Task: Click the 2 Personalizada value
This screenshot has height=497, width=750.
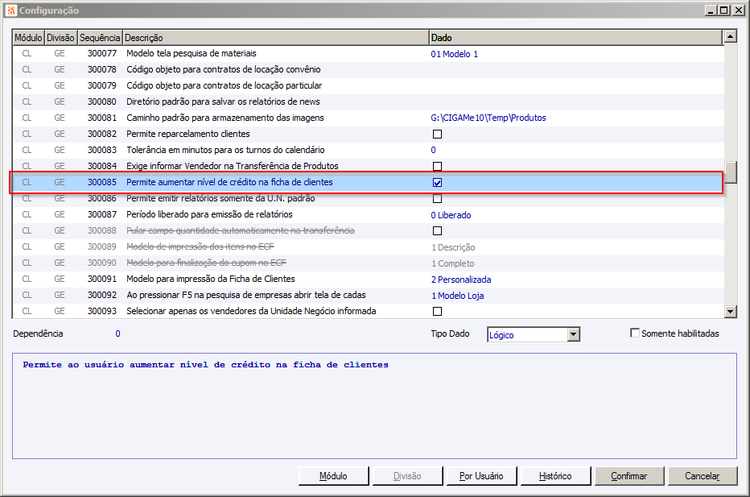Action: (461, 279)
